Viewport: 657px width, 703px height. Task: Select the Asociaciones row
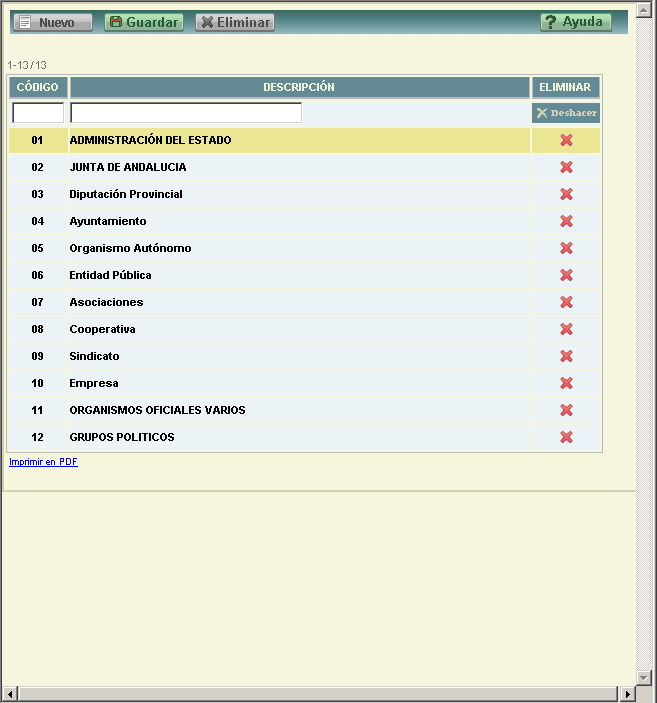[106, 302]
